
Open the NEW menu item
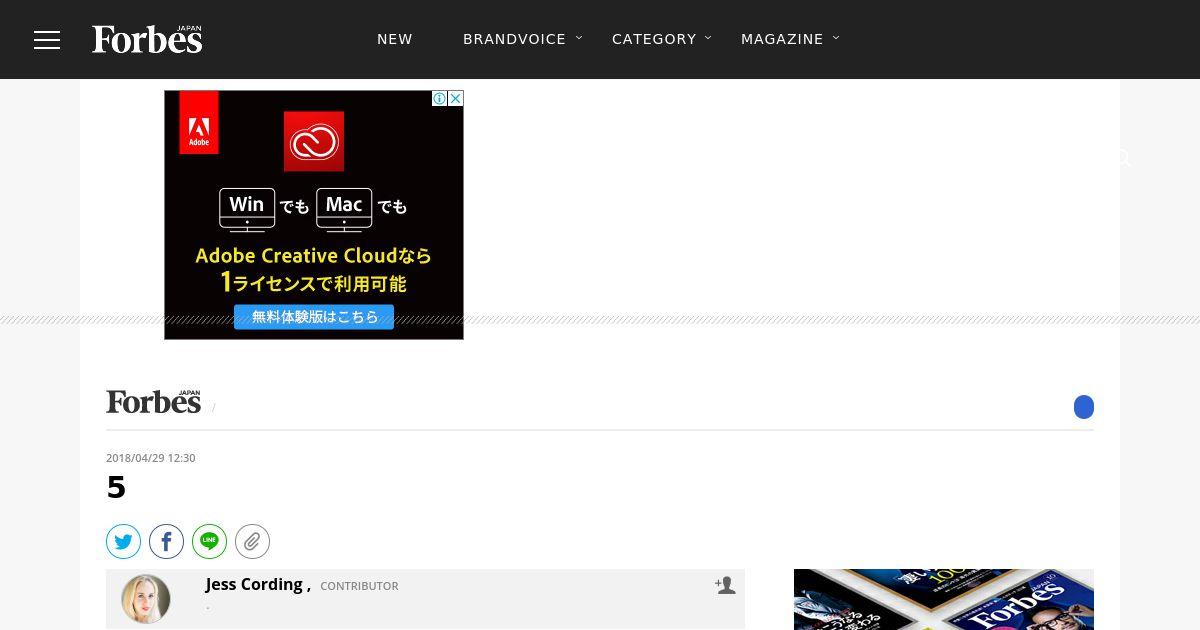(x=395, y=39)
